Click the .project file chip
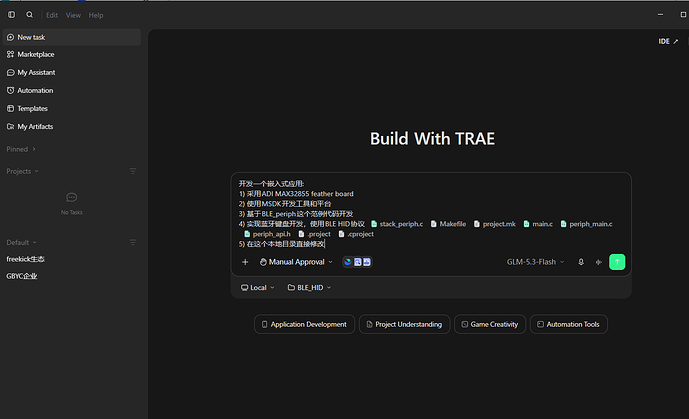This screenshot has width=689, height=419. click(314, 234)
